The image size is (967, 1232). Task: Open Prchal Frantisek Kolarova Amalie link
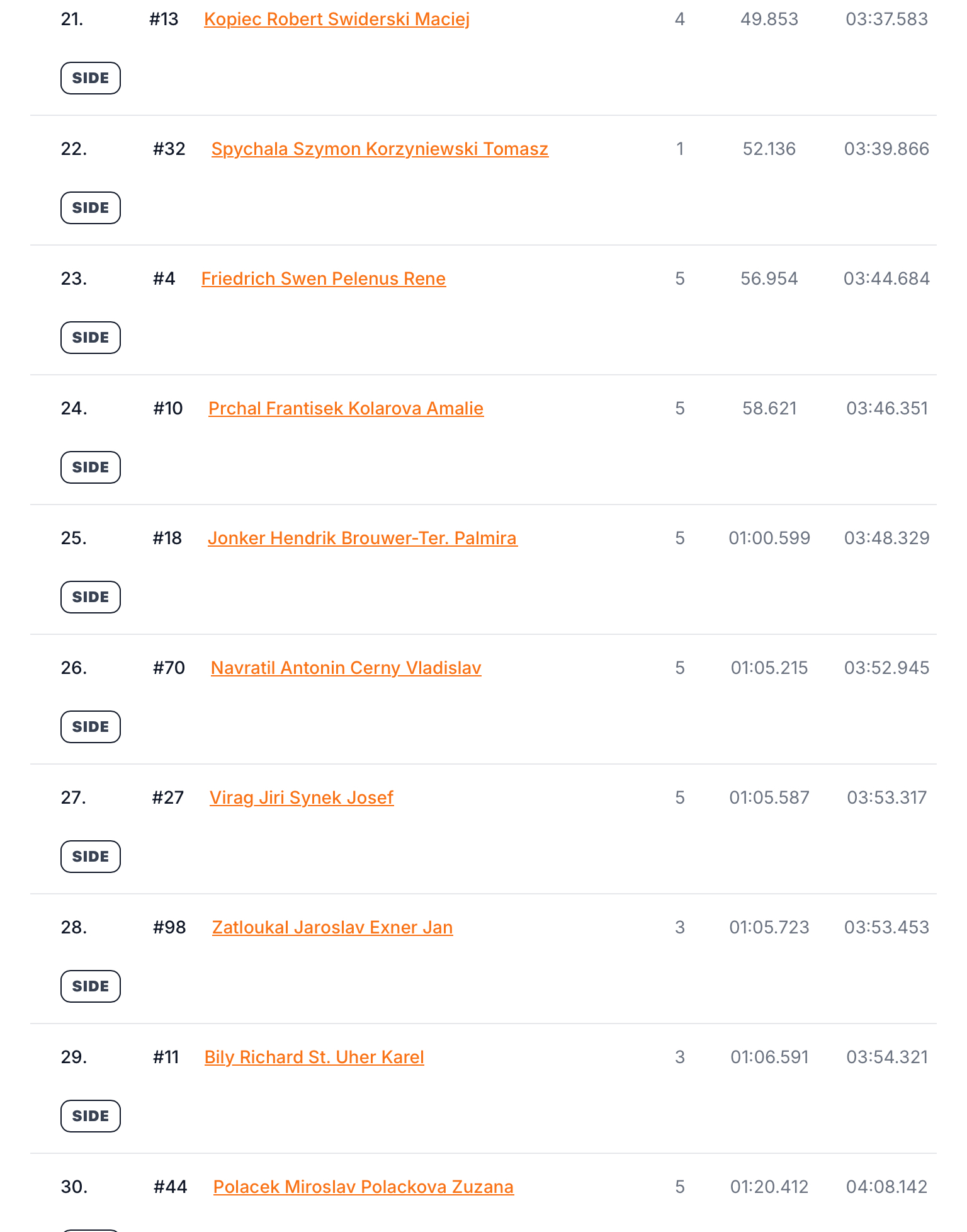point(346,409)
